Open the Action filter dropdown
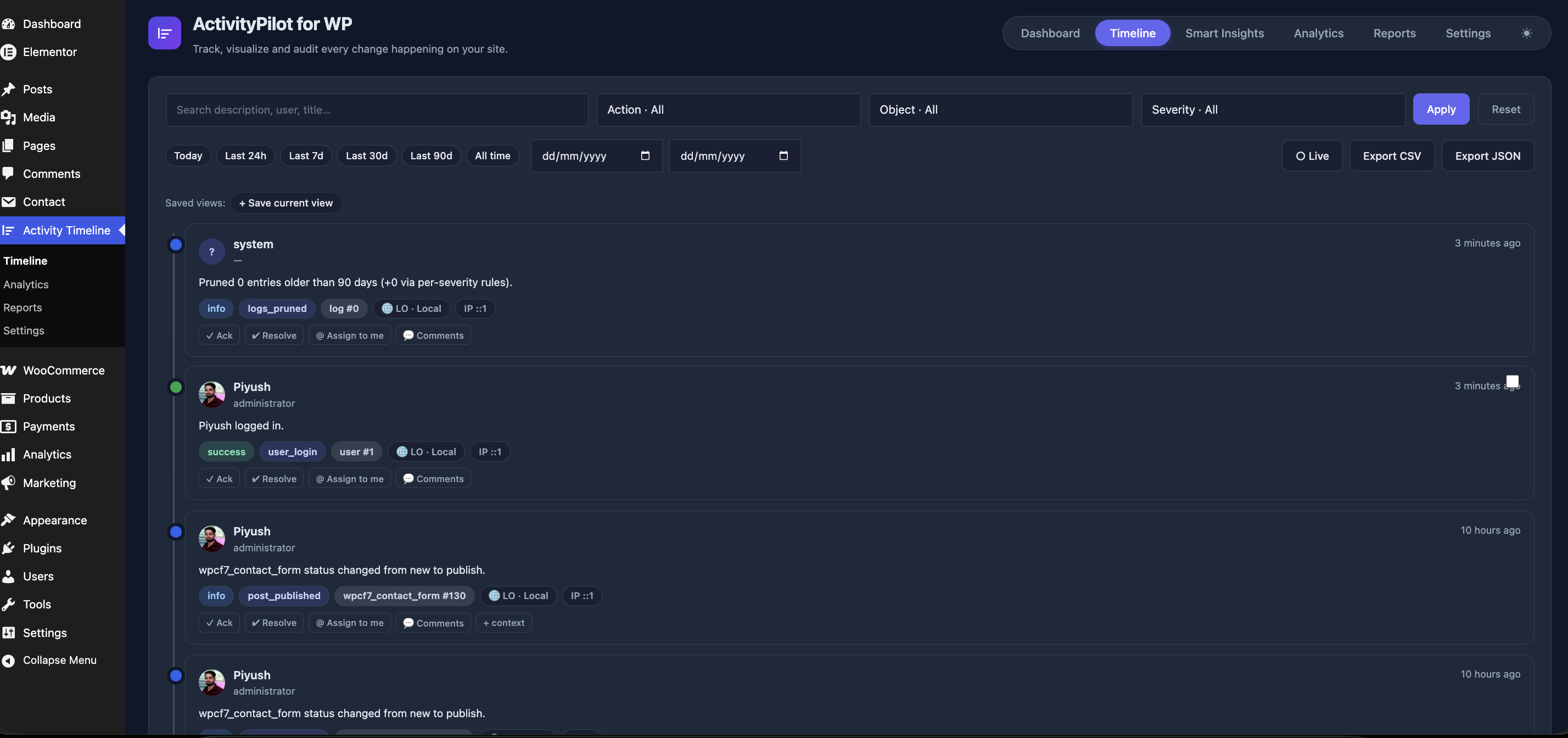Screen dimensions: 1568x738 728,110
